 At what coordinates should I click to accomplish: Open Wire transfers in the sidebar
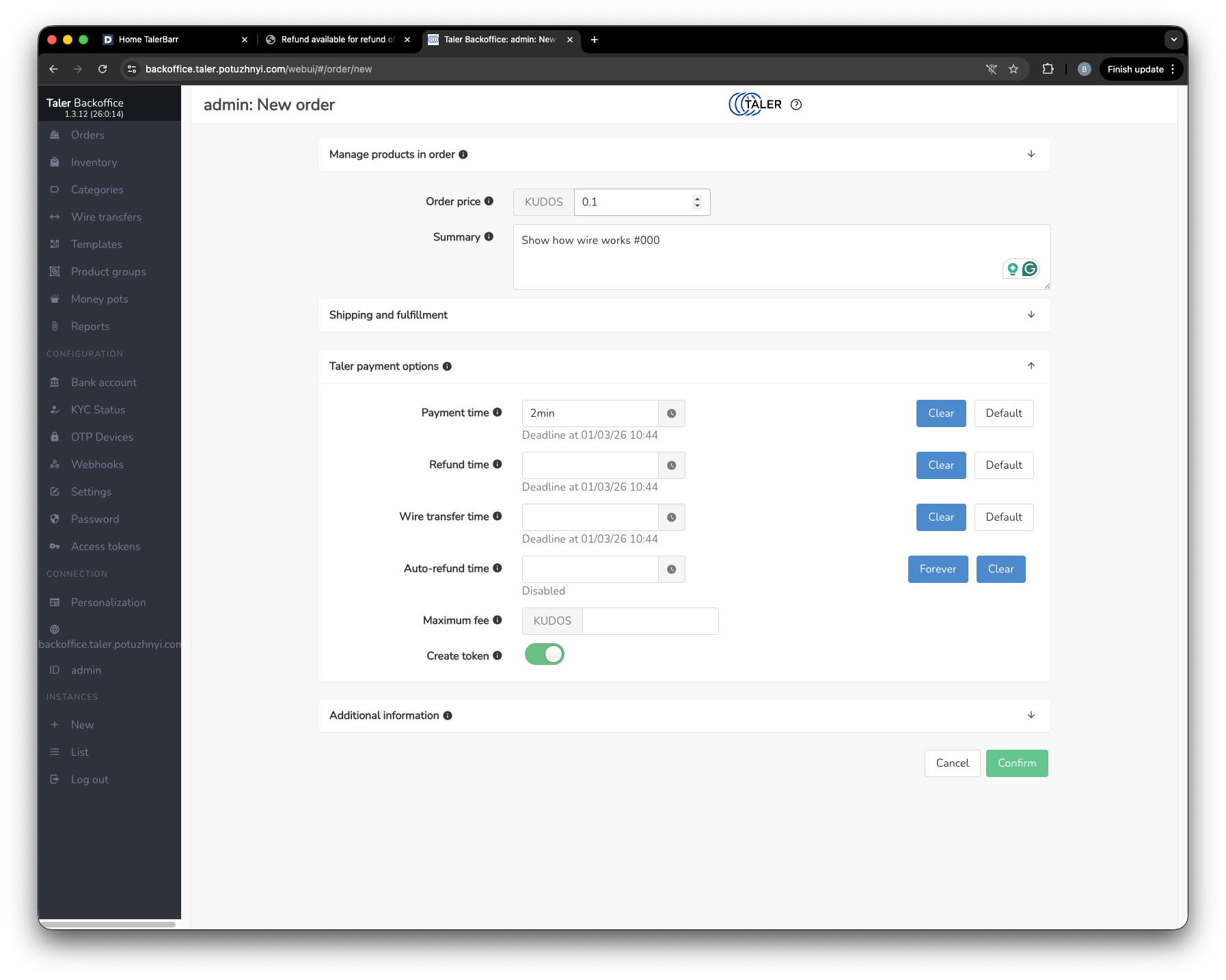point(106,217)
